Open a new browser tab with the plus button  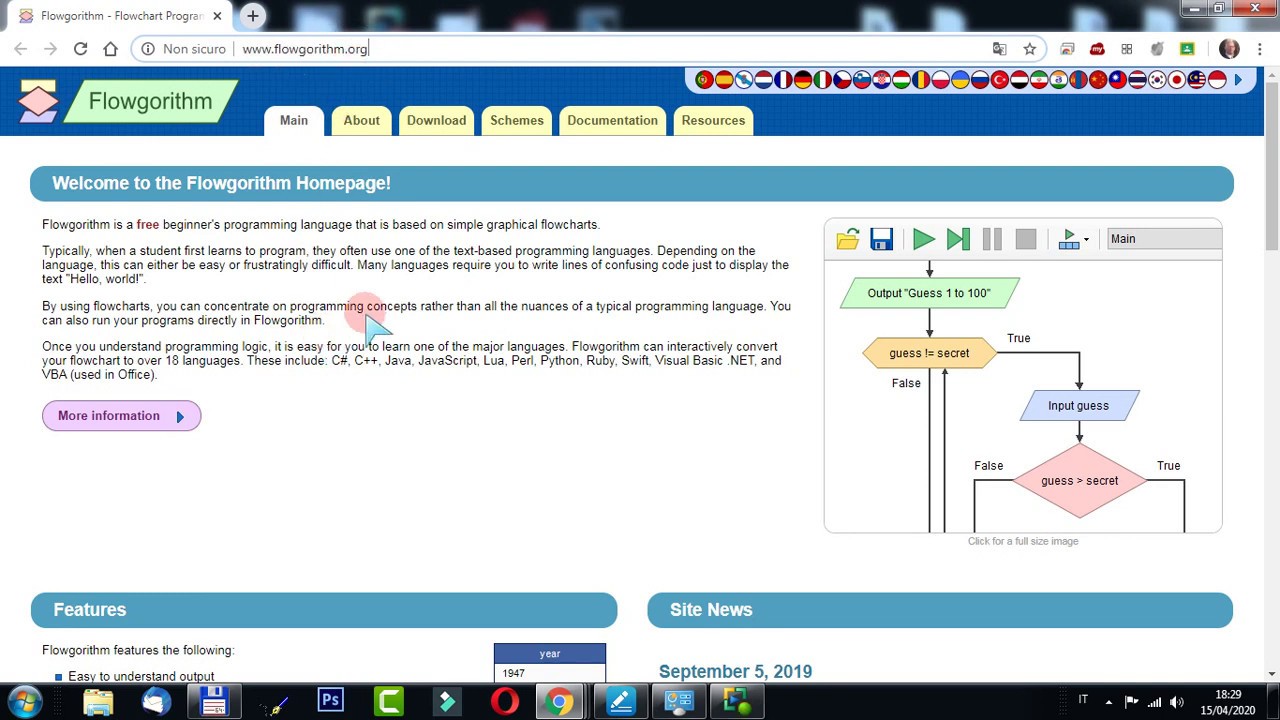tap(253, 16)
